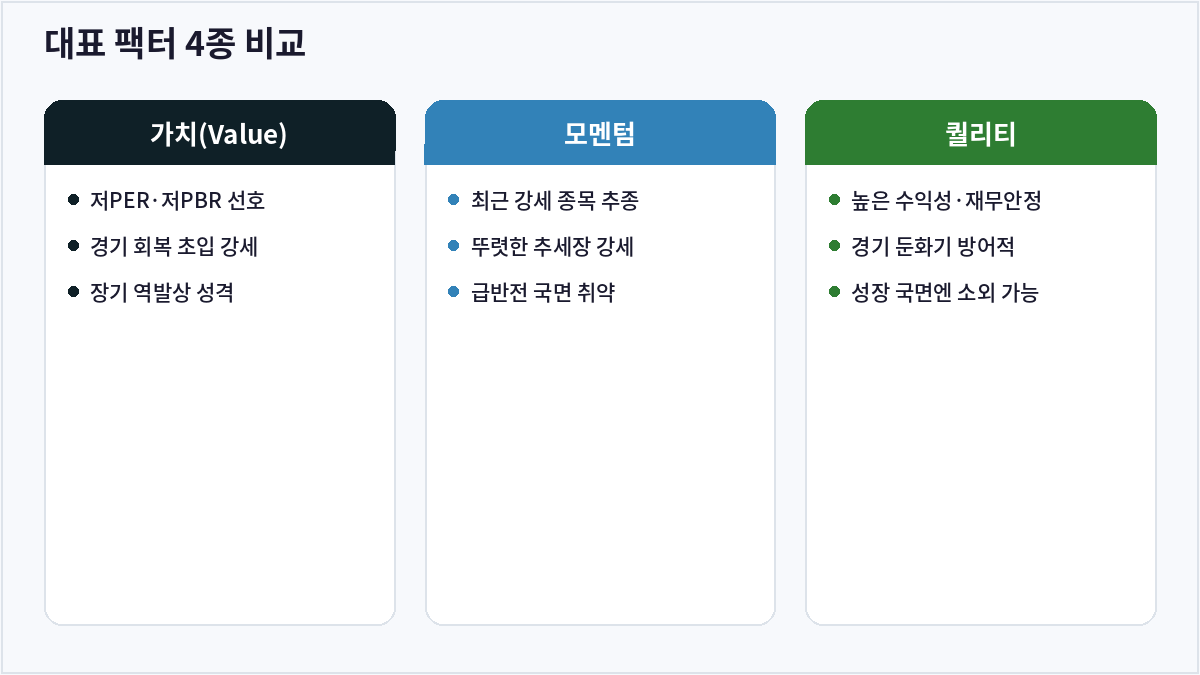Click the green bullet beside 높은 수익성·재무안정

point(835,200)
